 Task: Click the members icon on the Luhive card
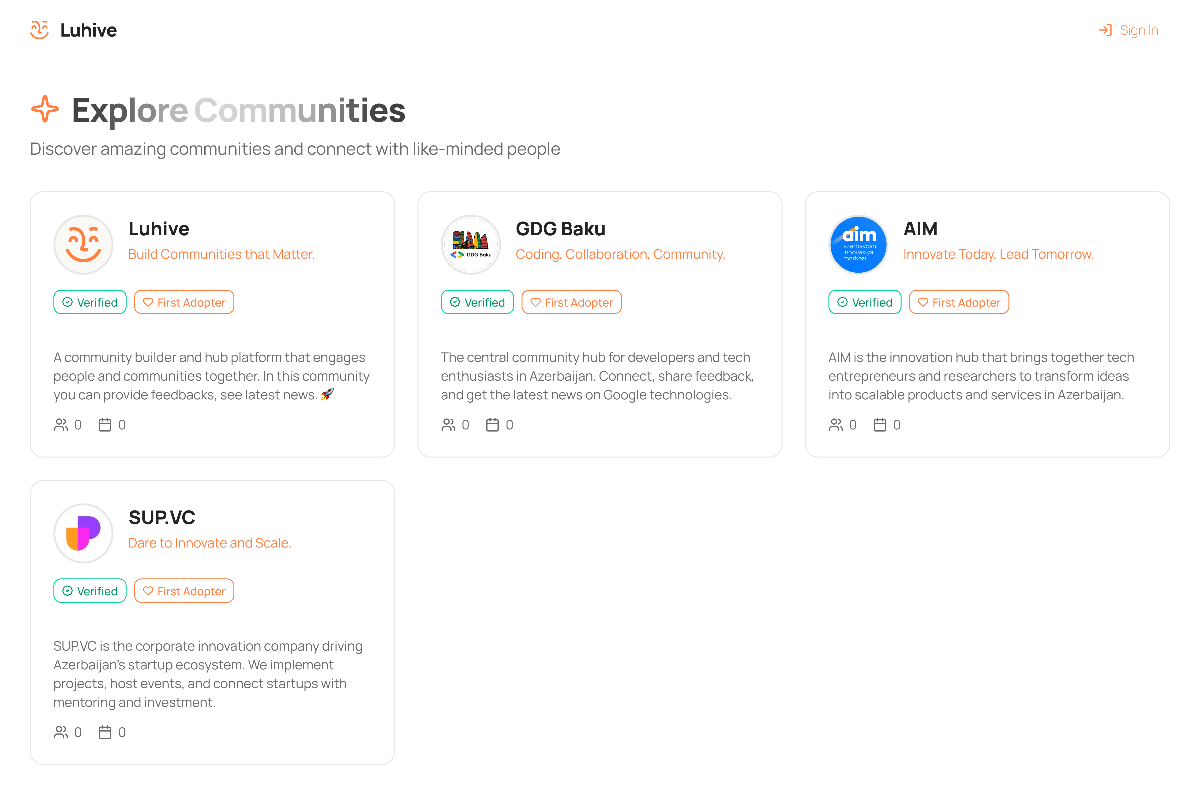[x=60, y=424]
